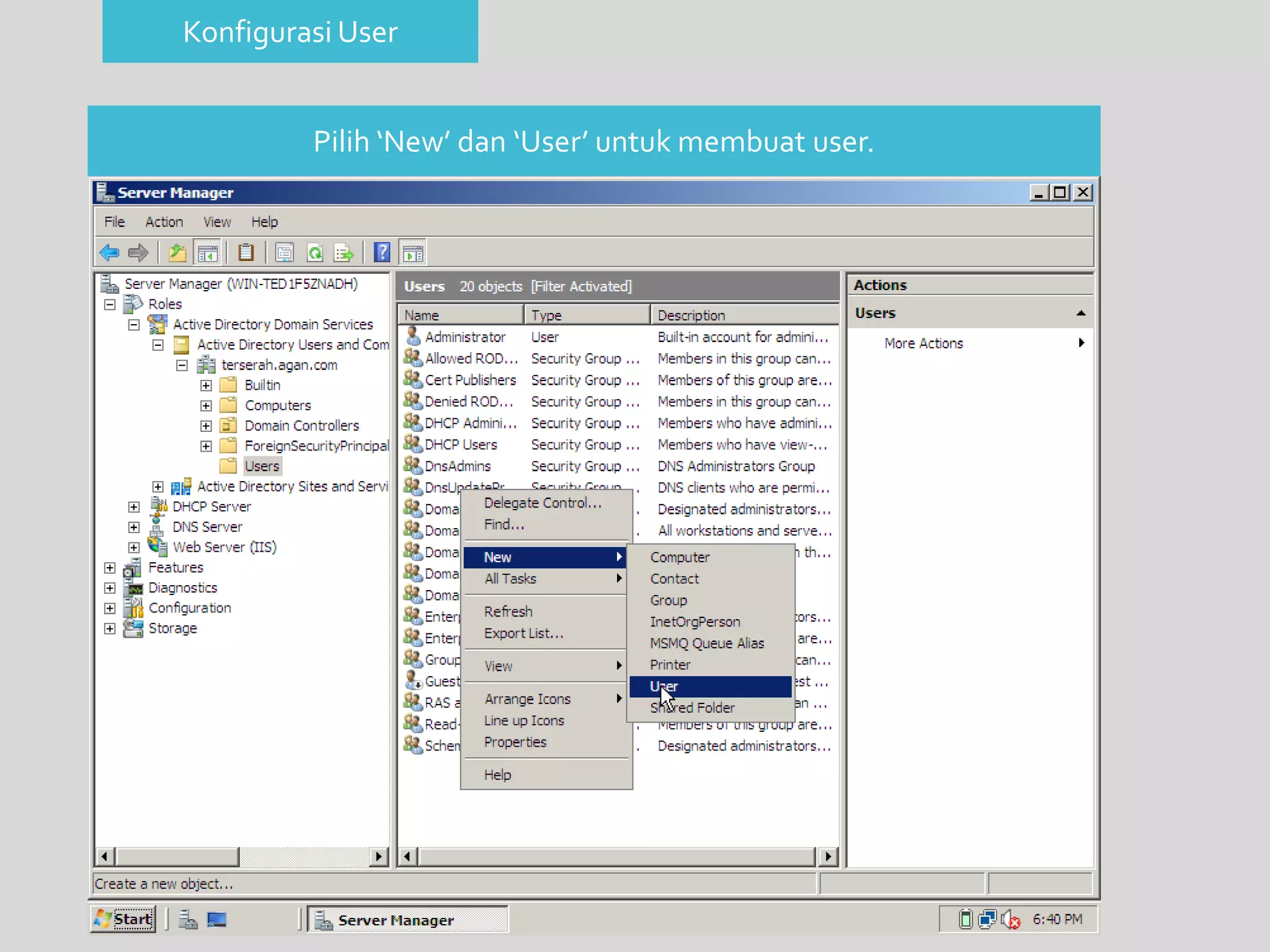Click the Configuration node icon
Image resolution: width=1270 pixels, height=952 pixels.
(134, 608)
